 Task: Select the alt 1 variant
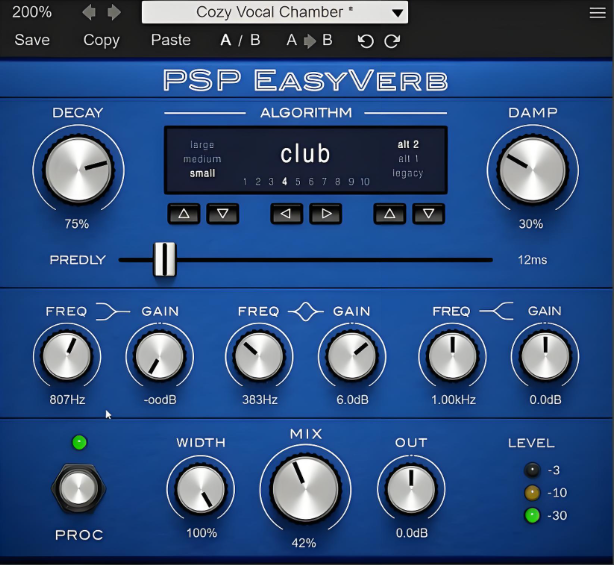pyautogui.click(x=408, y=159)
